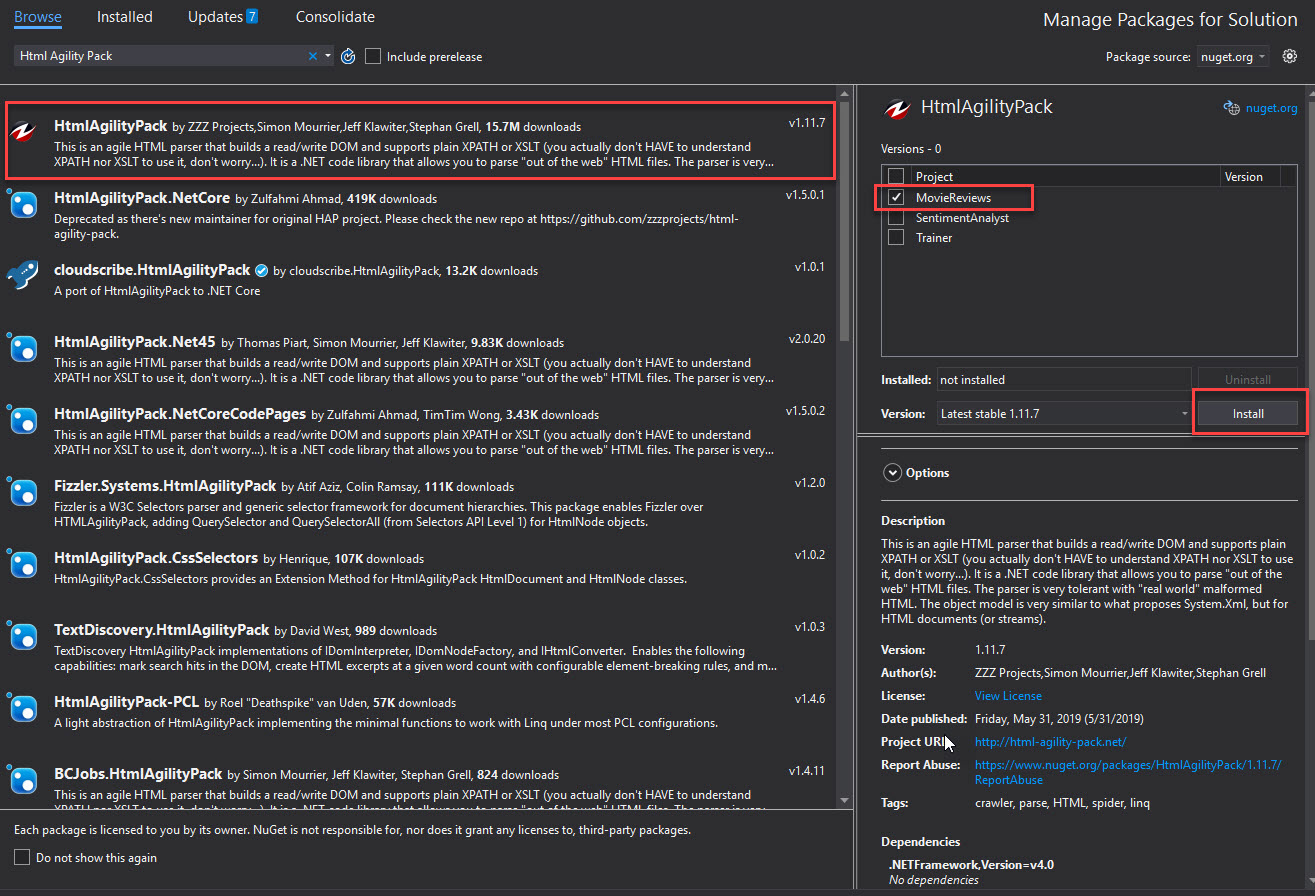Click the HtmlAgilityPack.Net45 package icon
The height and width of the screenshot is (896, 1315).
pyautogui.click(x=23, y=348)
